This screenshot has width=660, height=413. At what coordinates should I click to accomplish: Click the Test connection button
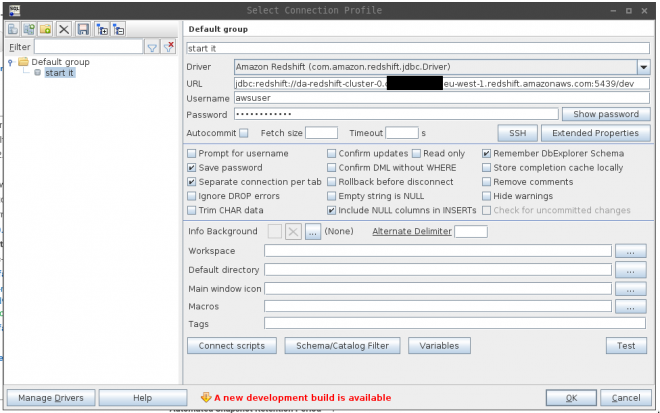pyautogui.click(x=626, y=346)
